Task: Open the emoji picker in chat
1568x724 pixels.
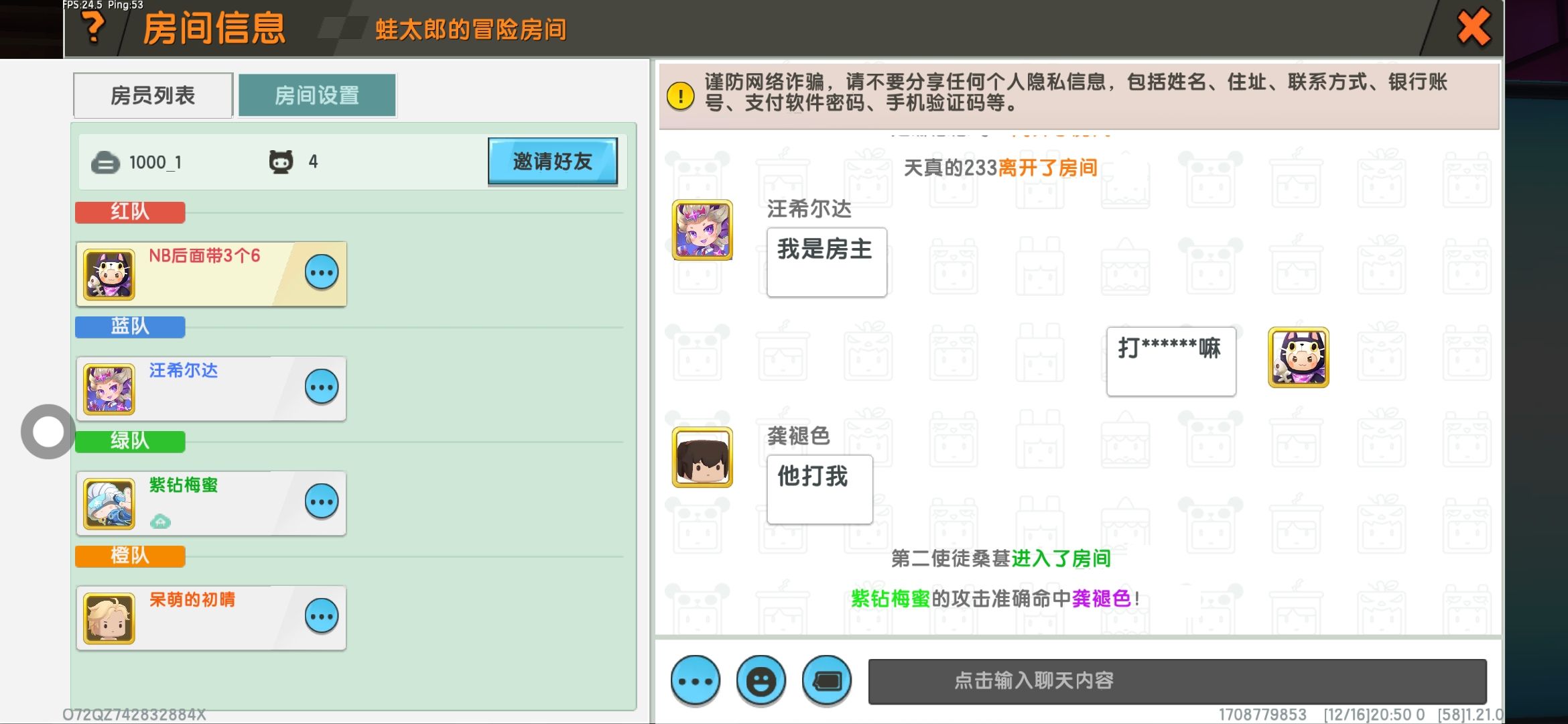Action: pyautogui.click(x=761, y=681)
